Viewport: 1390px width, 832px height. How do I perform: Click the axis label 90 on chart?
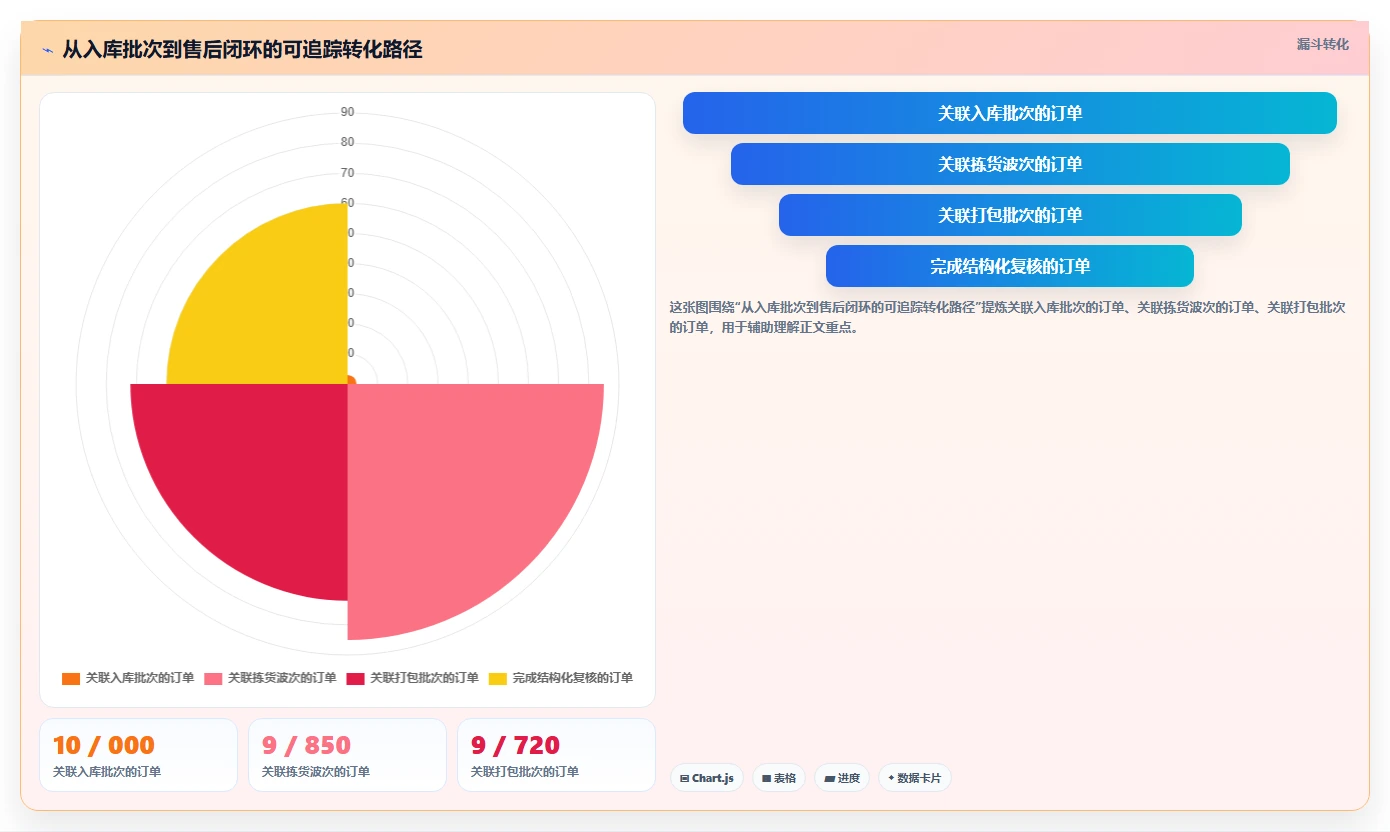pos(347,112)
